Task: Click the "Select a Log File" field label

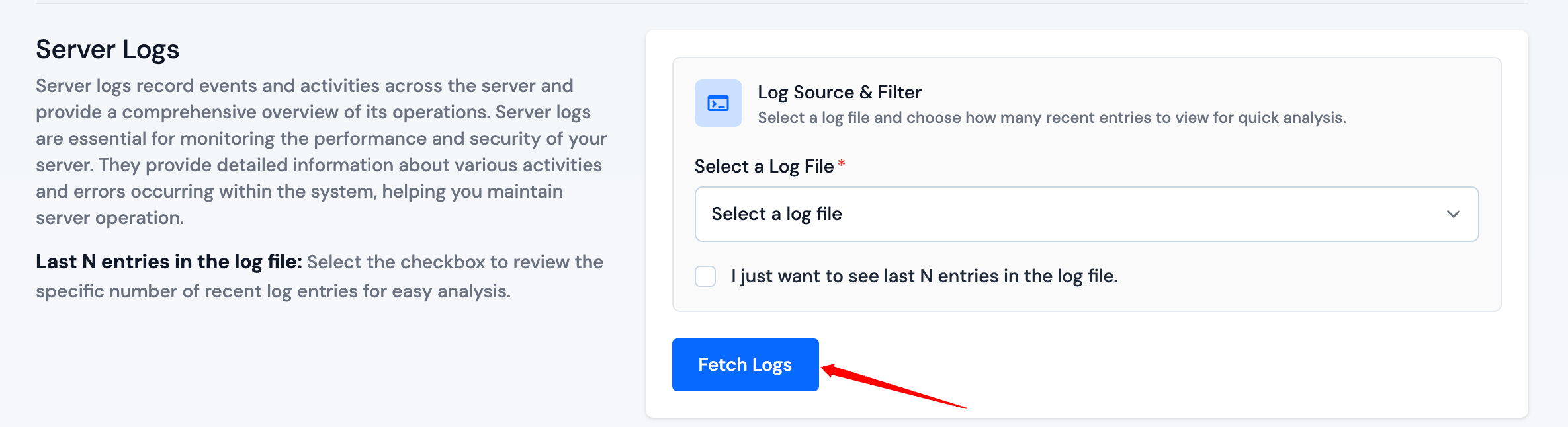Action: (763, 167)
